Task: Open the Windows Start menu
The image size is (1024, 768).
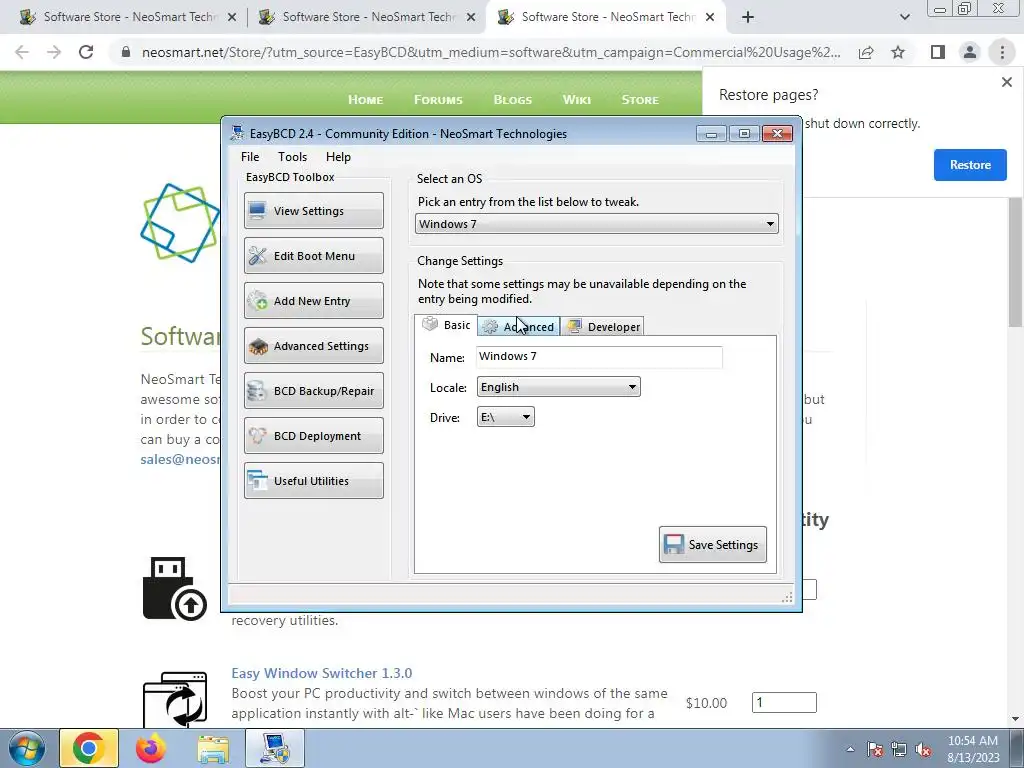Action: (26, 748)
